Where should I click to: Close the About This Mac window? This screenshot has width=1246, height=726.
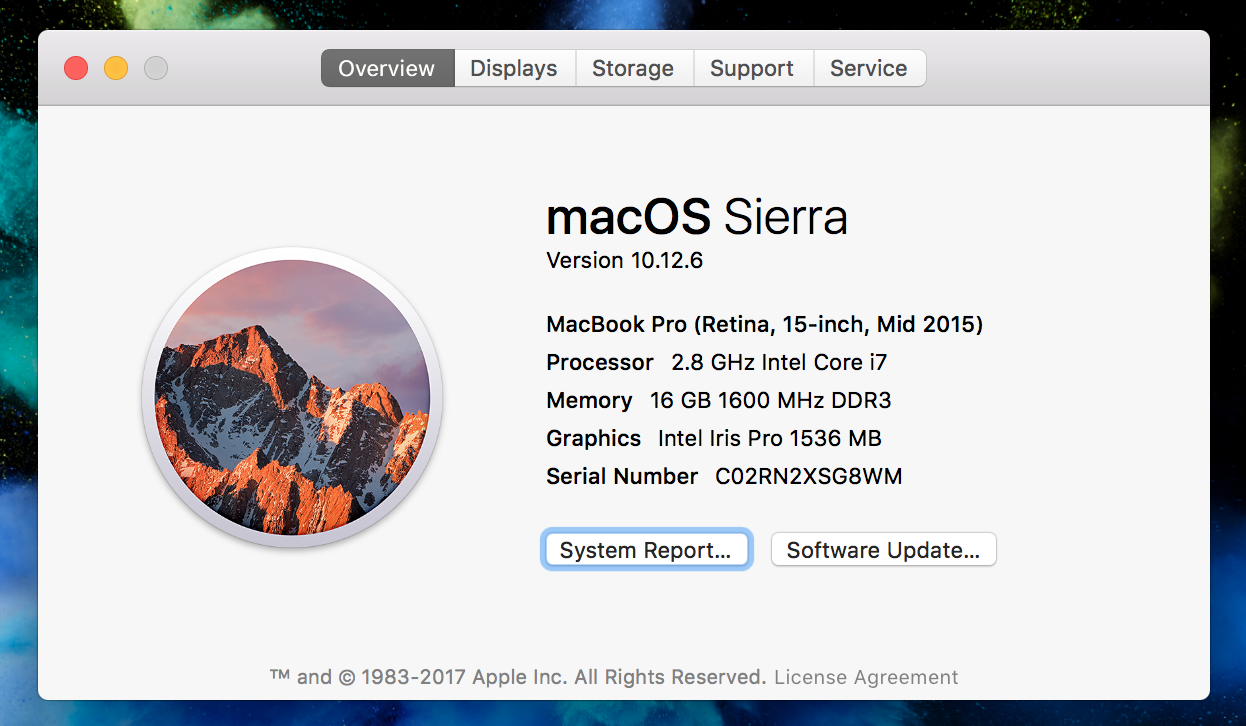pos(76,68)
